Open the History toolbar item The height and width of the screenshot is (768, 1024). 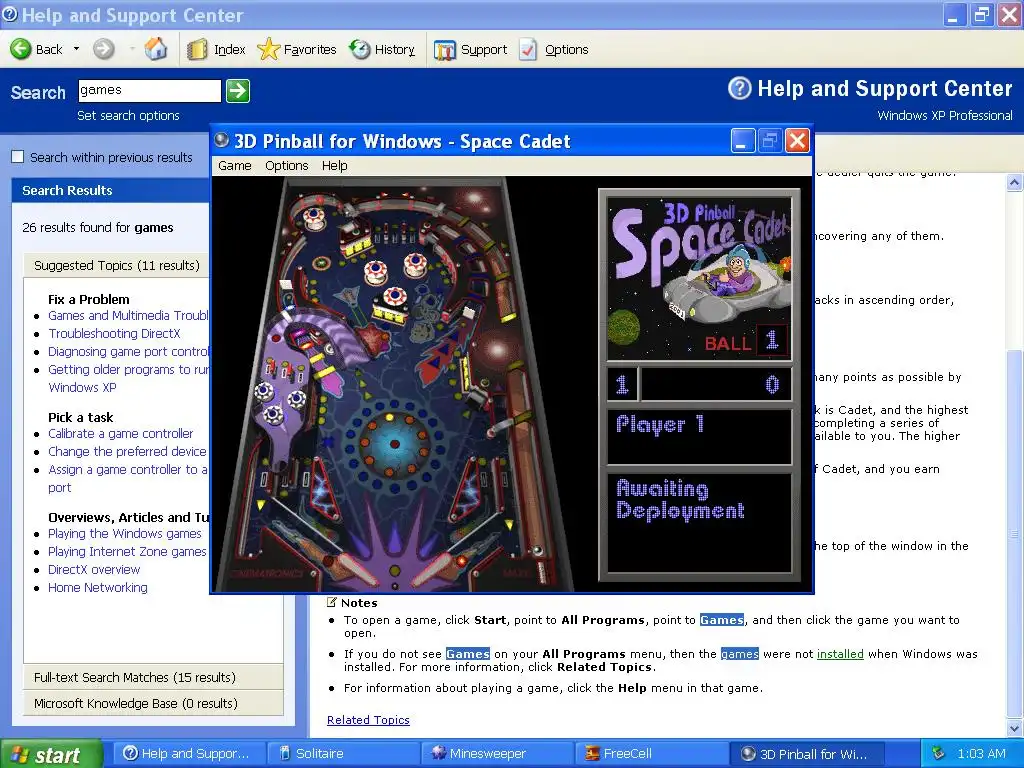pos(382,50)
